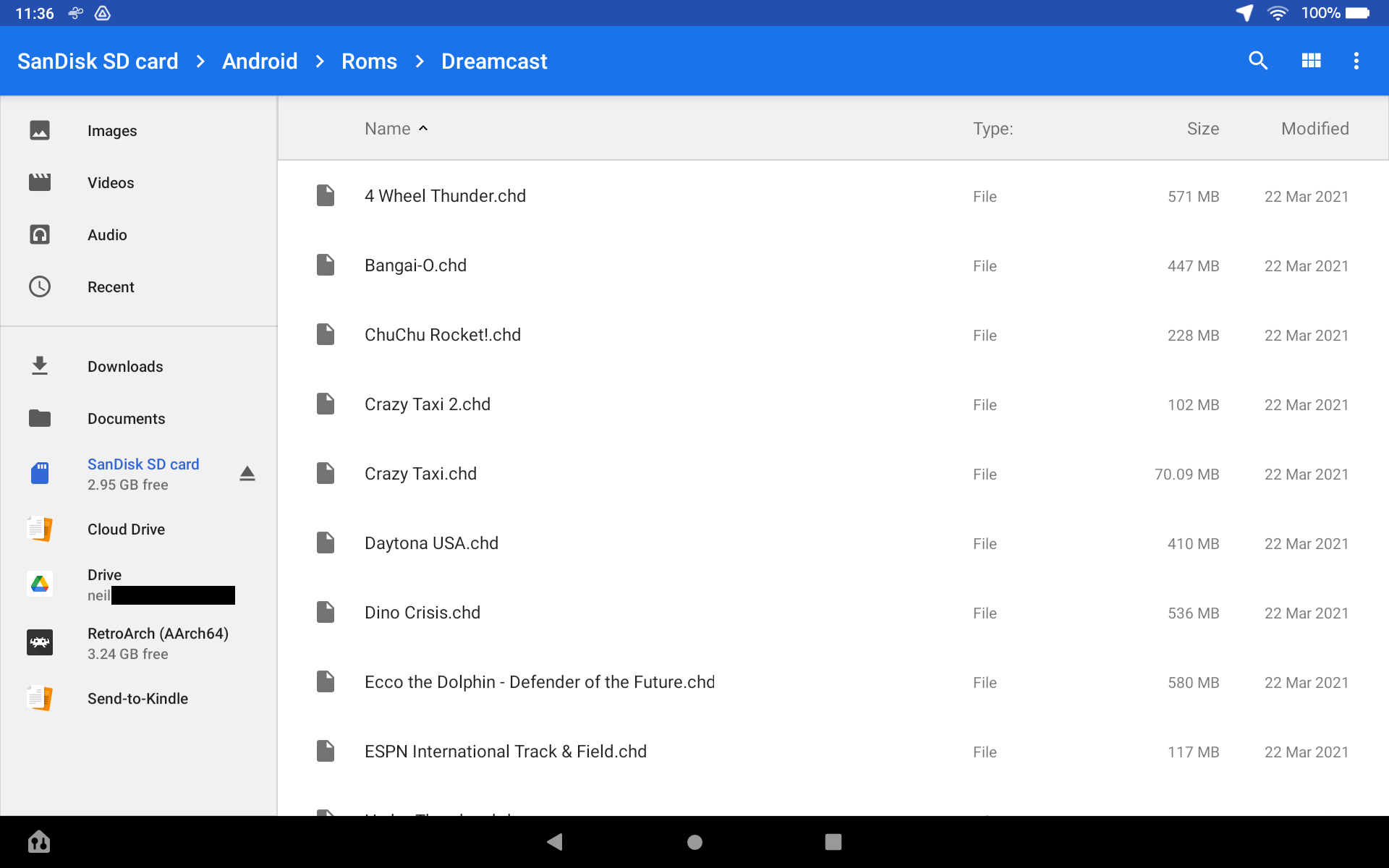Toggle Name column sort order arrow
Screen dimensions: 1389x868
point(423,129)
